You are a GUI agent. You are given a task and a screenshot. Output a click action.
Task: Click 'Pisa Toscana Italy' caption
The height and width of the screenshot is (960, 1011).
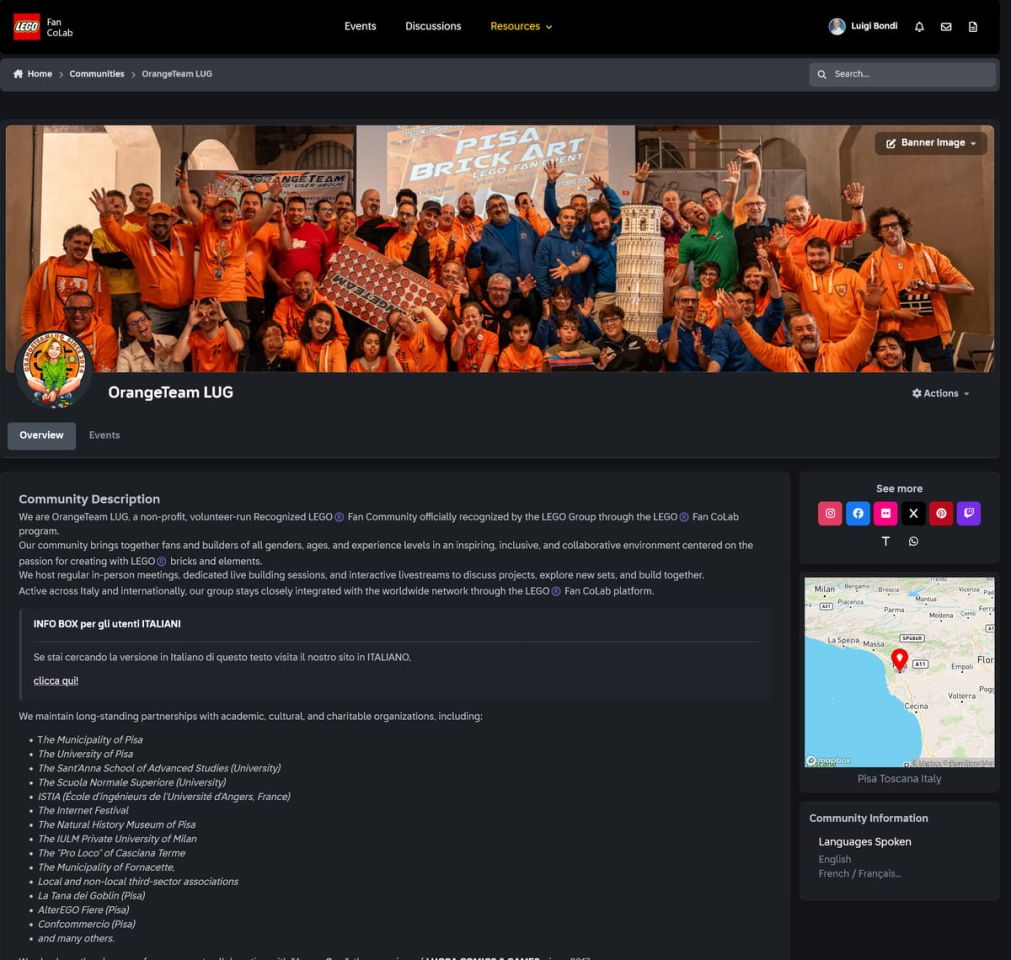pos(899,779)
